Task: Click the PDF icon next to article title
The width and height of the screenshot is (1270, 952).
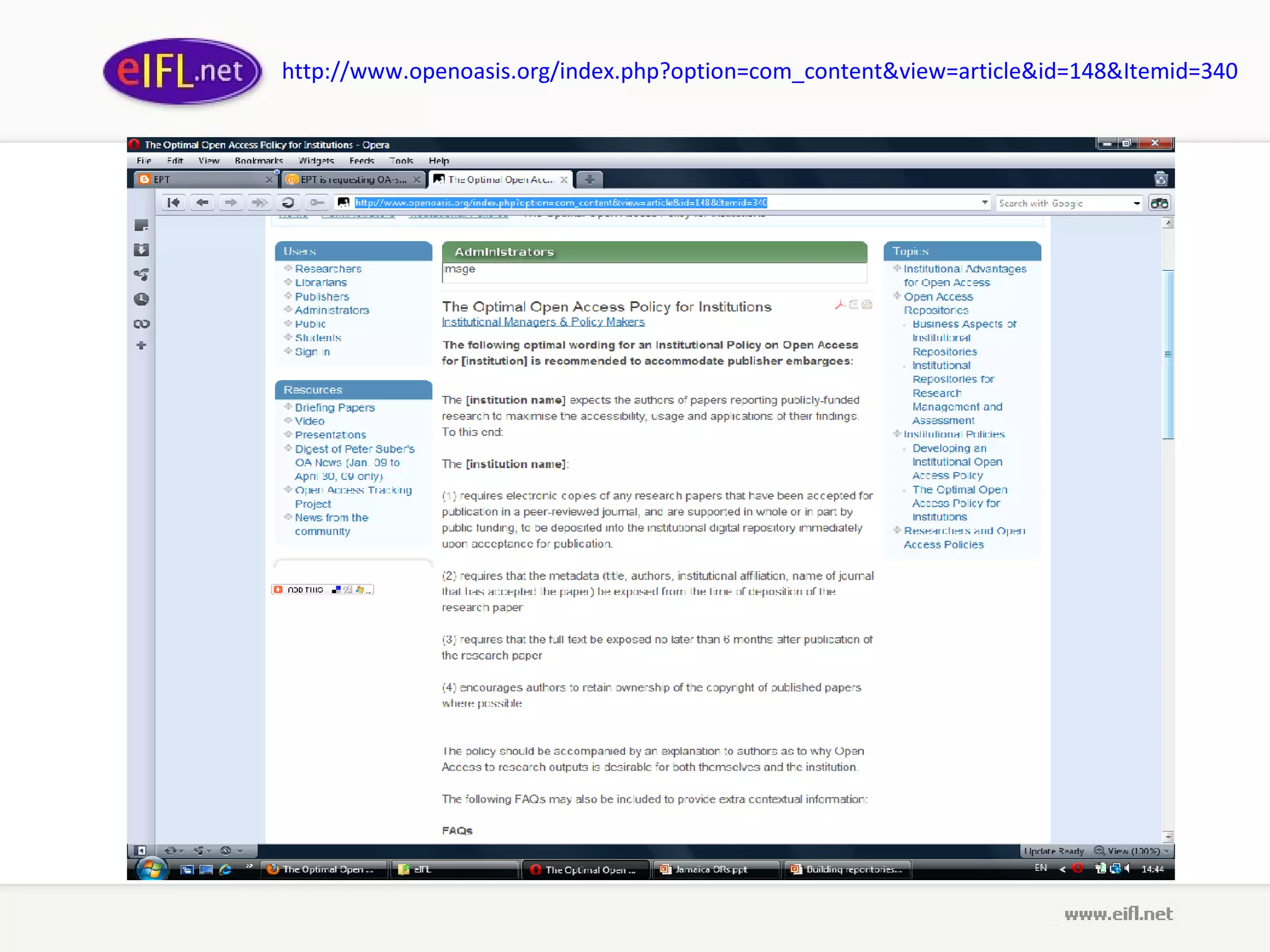Action: click(840, 304)
